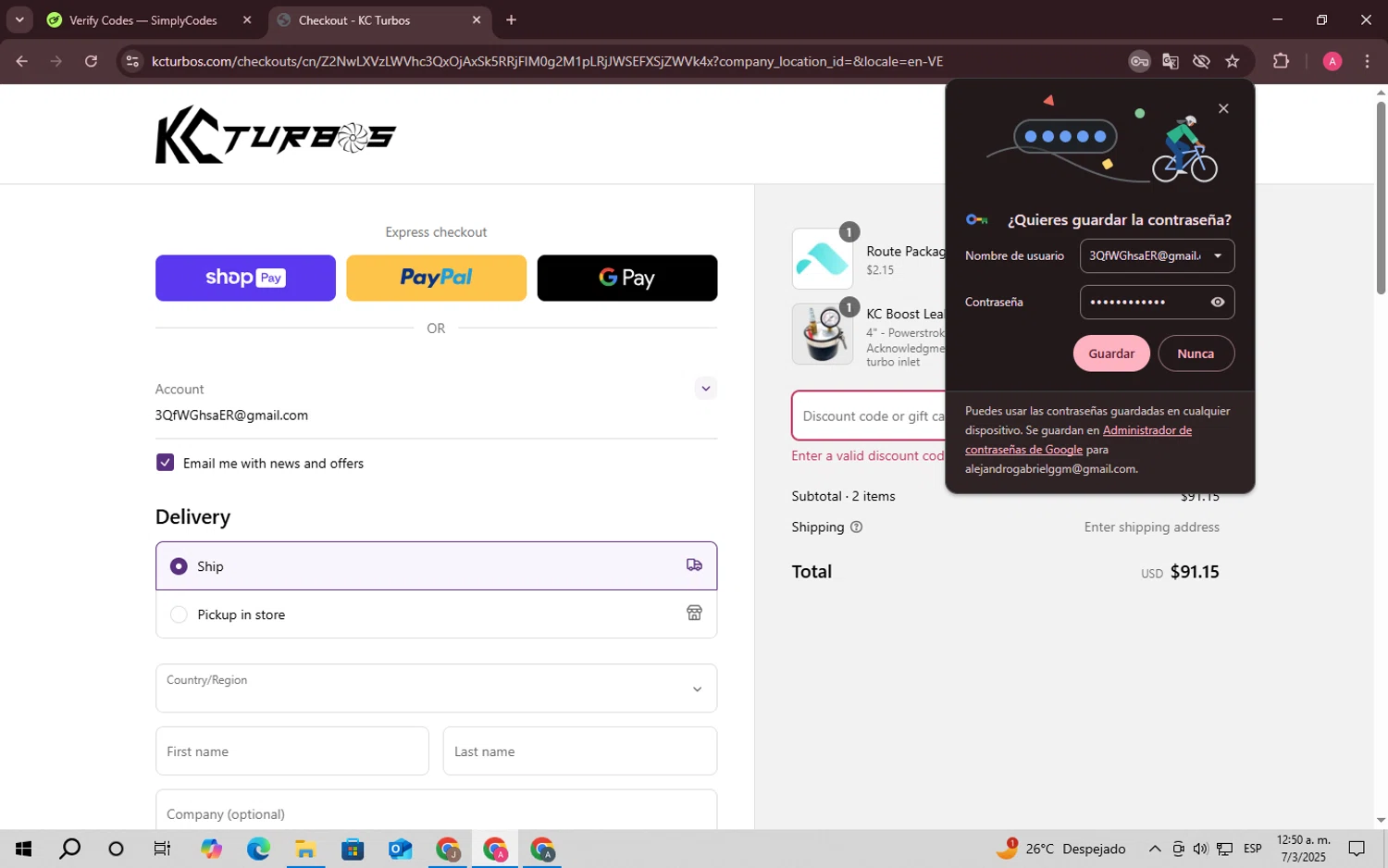Click the KC Boost Leak product thumbnail
The width and height of the screenshot is (1388, 868).
pos(823,333)
